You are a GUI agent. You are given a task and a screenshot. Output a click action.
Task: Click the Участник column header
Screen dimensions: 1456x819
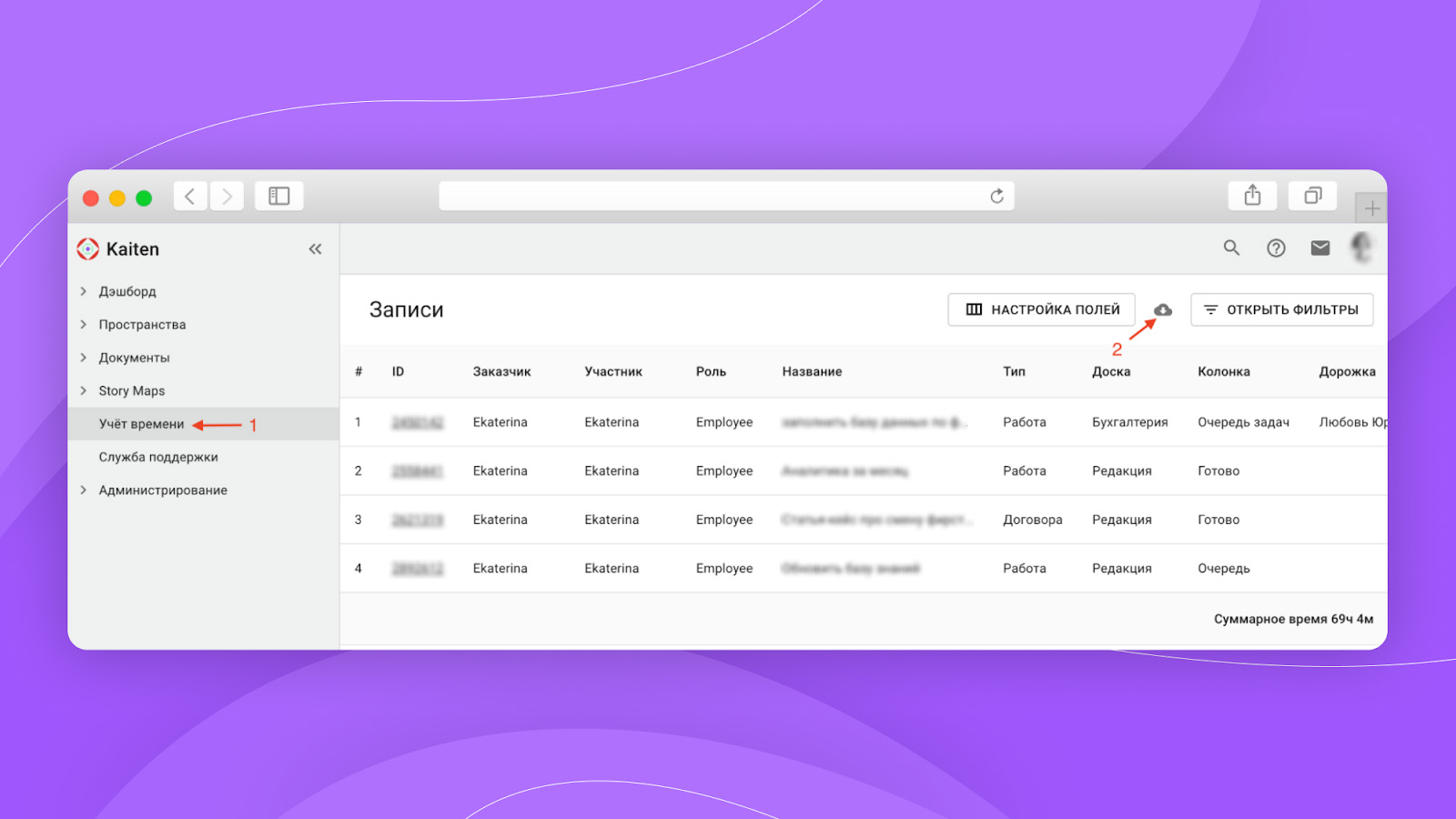click(613, 371)
